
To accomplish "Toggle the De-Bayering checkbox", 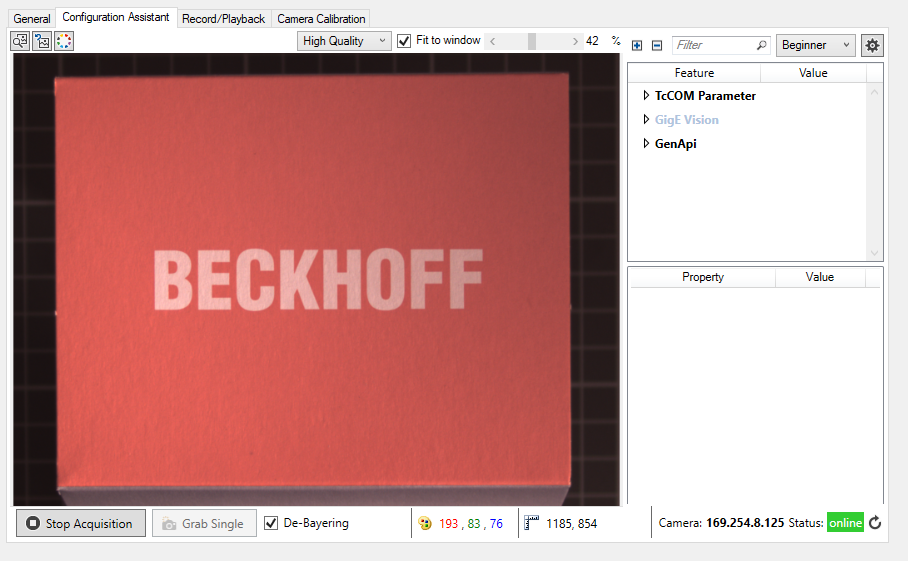I will 271,523.
